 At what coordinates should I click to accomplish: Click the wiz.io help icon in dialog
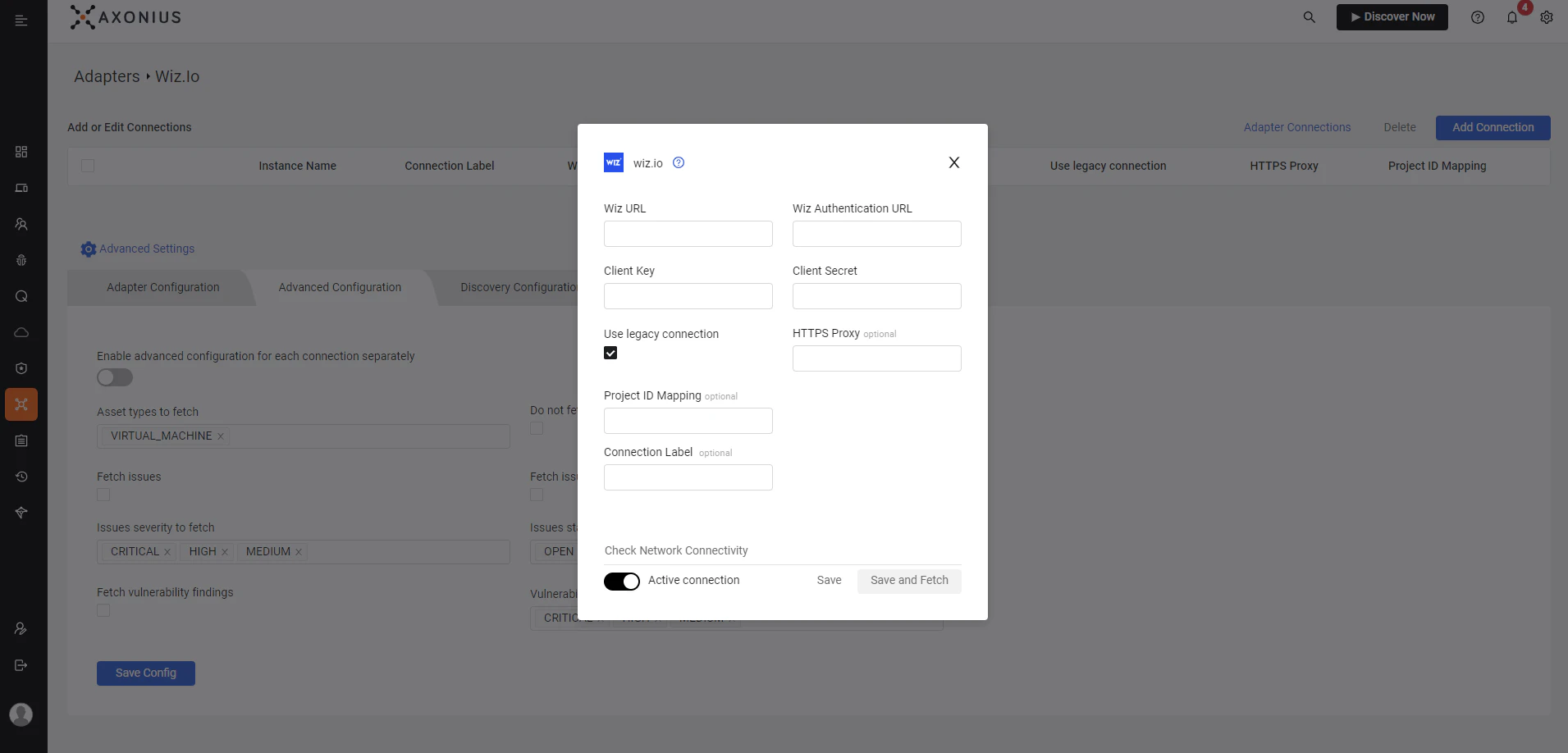pos(679,162)
